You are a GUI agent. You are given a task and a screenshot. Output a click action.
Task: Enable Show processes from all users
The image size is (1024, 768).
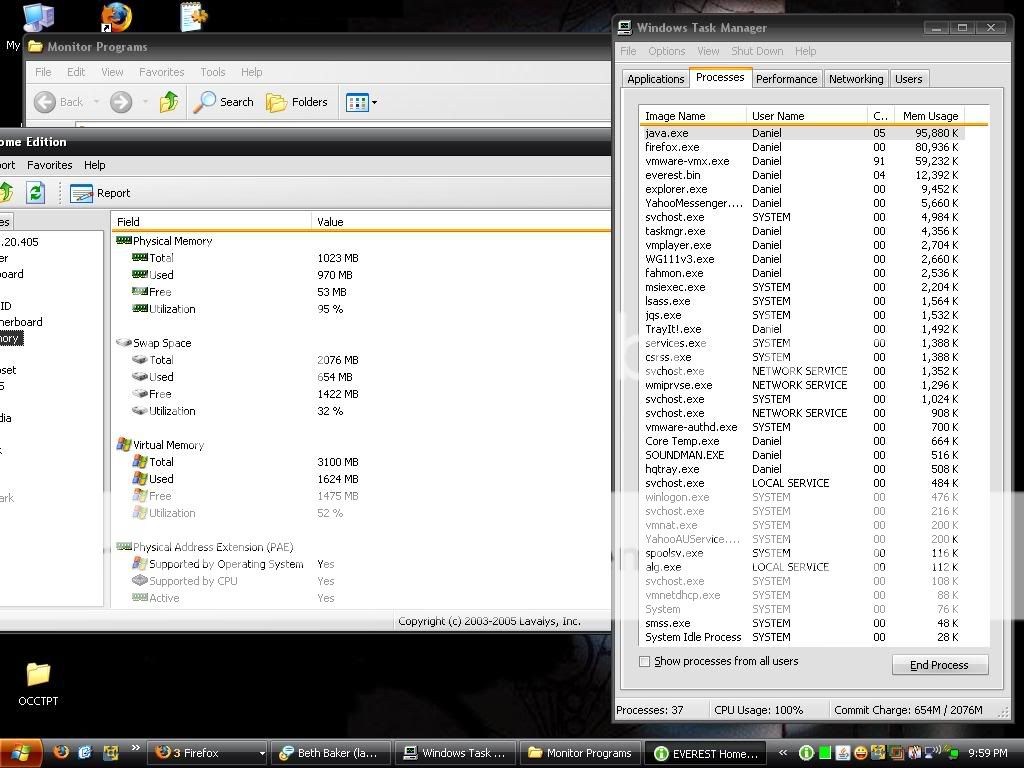tap(645, 661)
